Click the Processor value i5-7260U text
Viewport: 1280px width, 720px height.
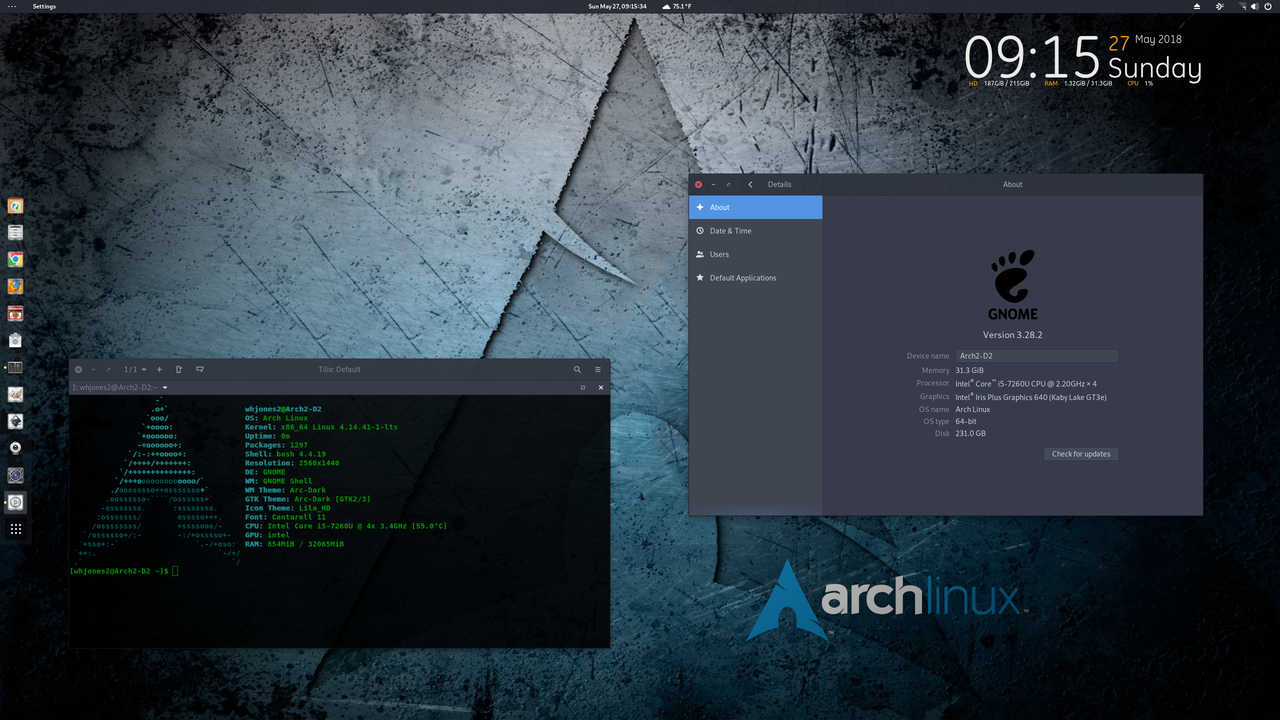click(x=1026, y=384)
